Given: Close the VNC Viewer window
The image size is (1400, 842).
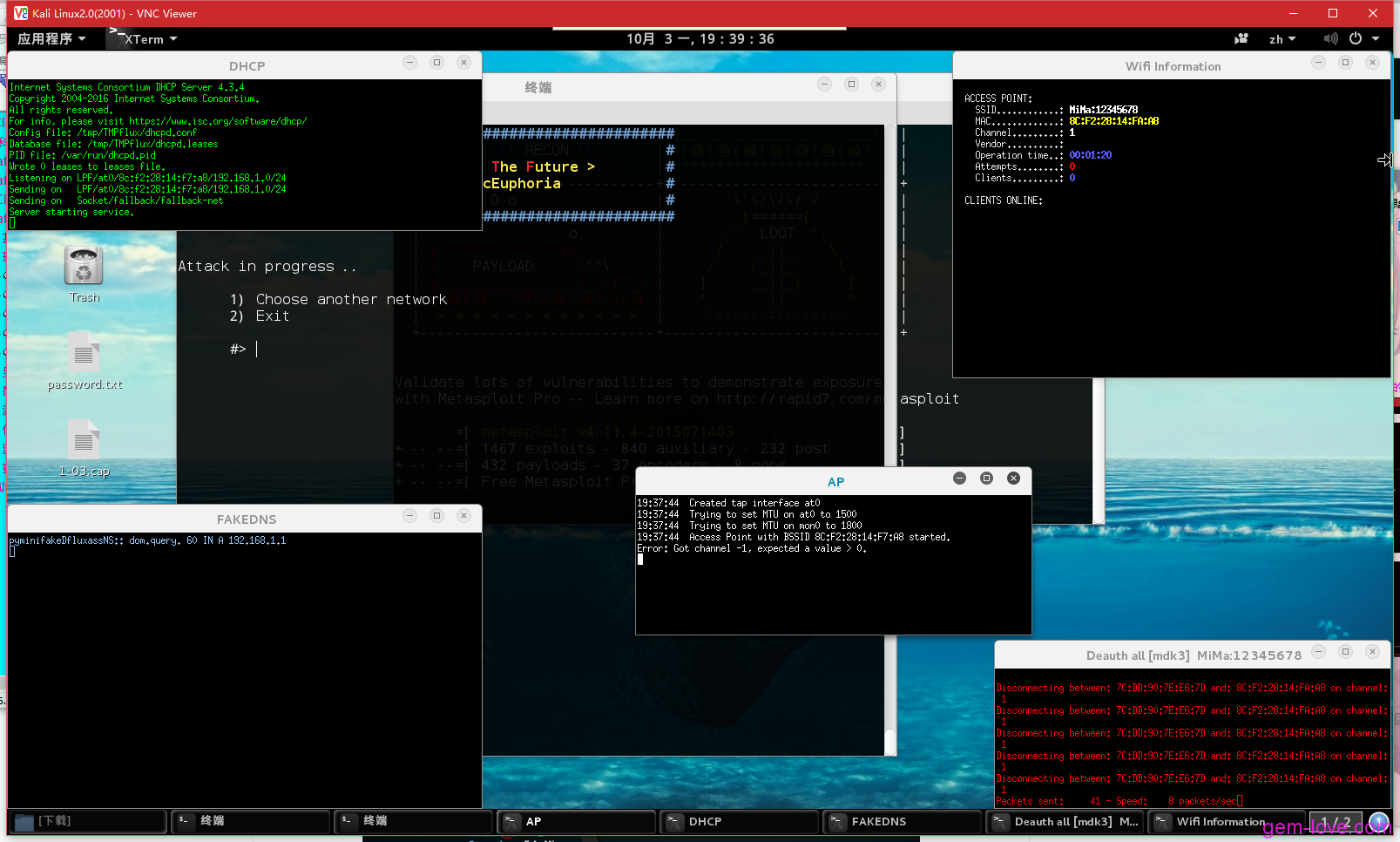Looking at the screenshot, I should click(1373, 13).
